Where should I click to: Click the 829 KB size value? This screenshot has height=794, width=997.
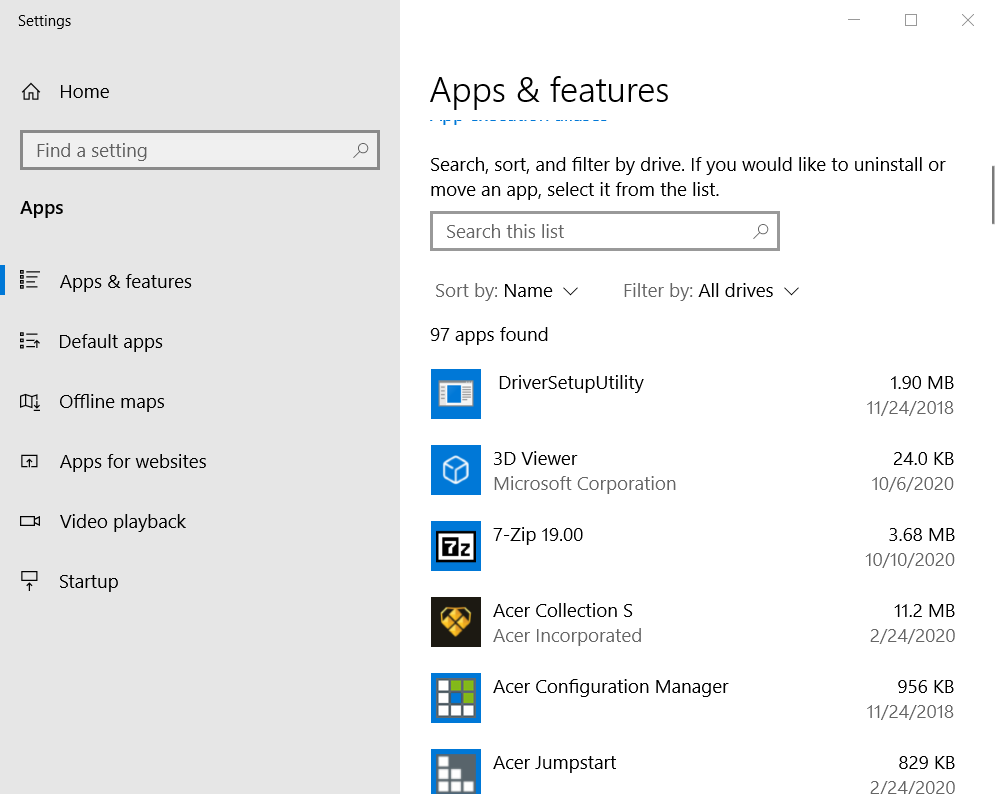(926, 762)
